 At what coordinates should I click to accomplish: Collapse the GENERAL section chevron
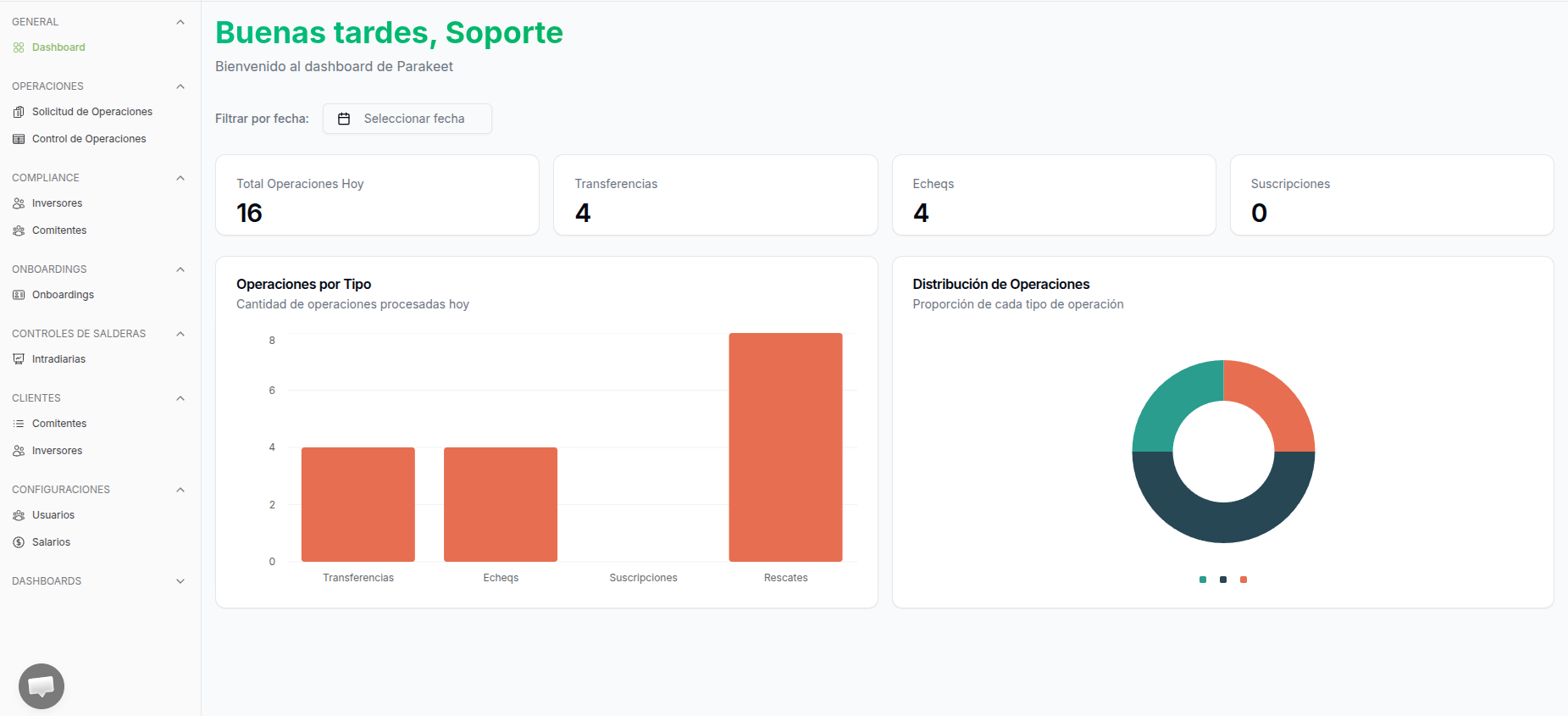pos(180,22)
